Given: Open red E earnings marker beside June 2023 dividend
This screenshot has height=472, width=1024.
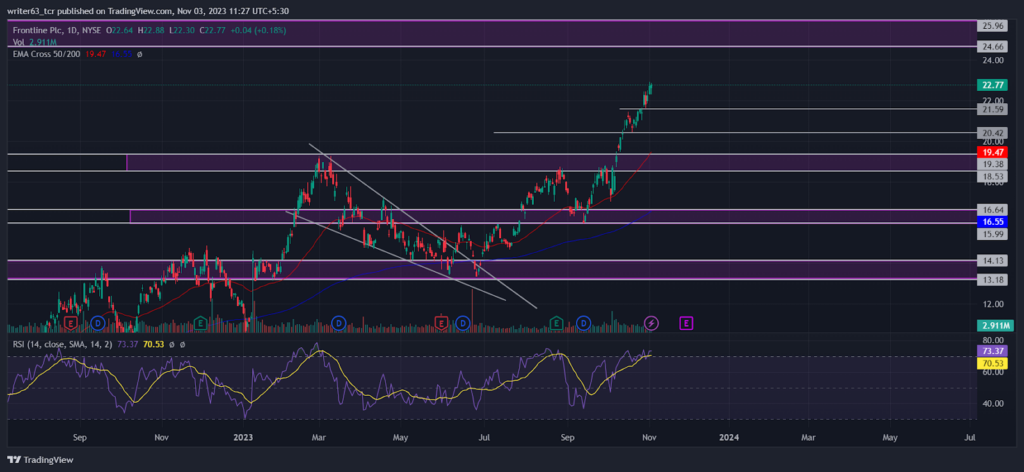Looking at the screenshot, I should click(x=441, y=323).
